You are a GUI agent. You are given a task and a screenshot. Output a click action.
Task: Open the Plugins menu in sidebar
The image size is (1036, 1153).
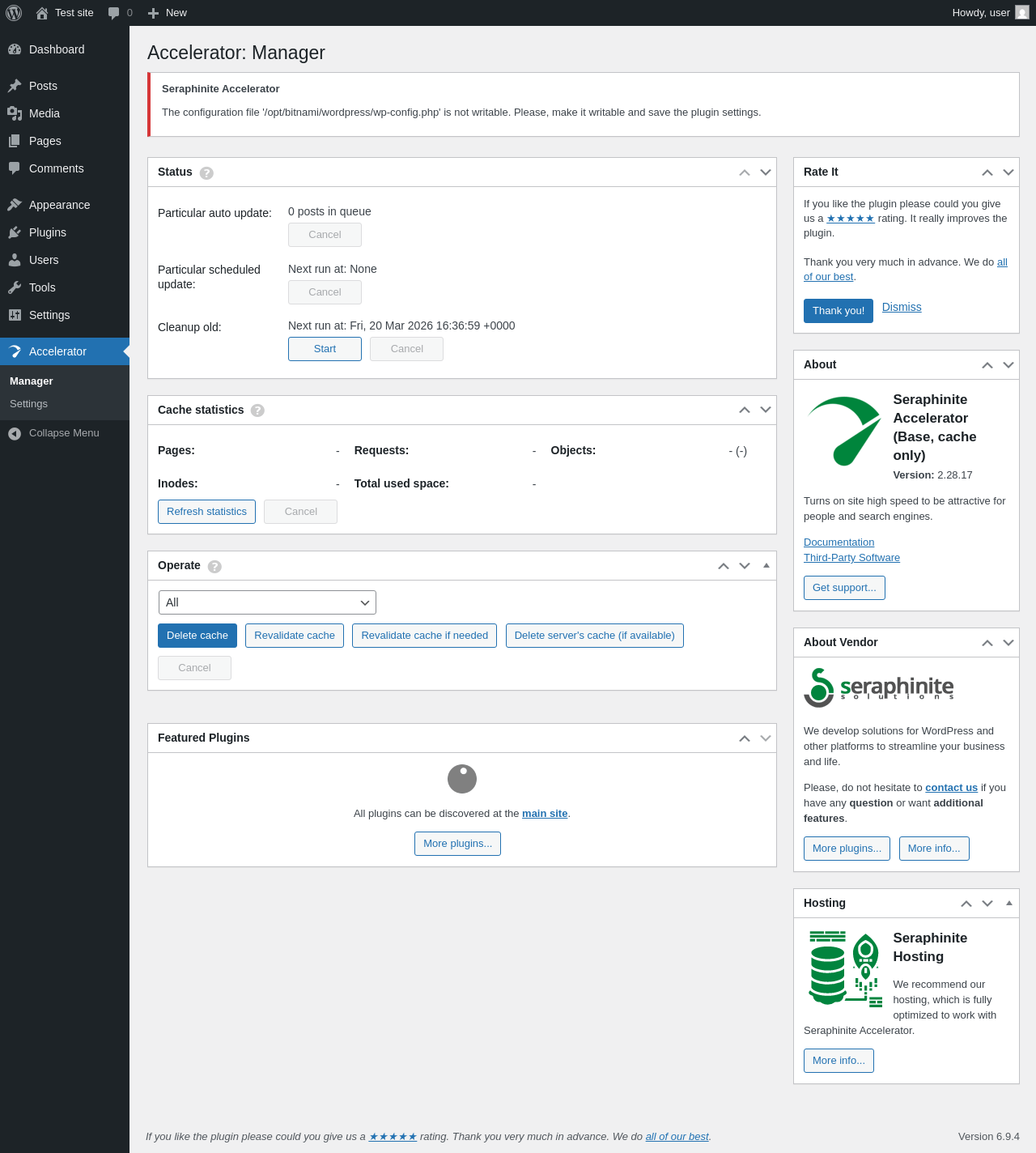point(48,232)
